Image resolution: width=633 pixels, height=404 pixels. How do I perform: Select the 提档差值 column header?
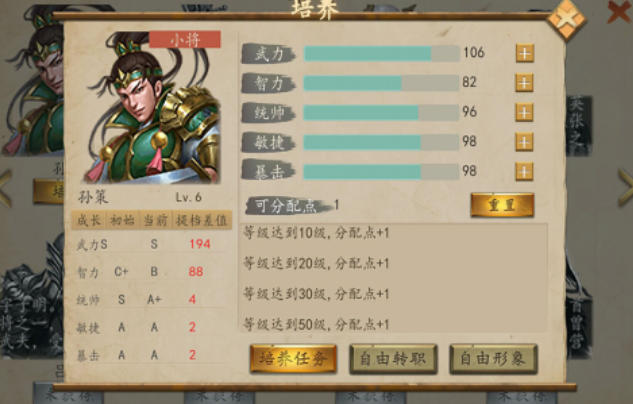point(202,220)
